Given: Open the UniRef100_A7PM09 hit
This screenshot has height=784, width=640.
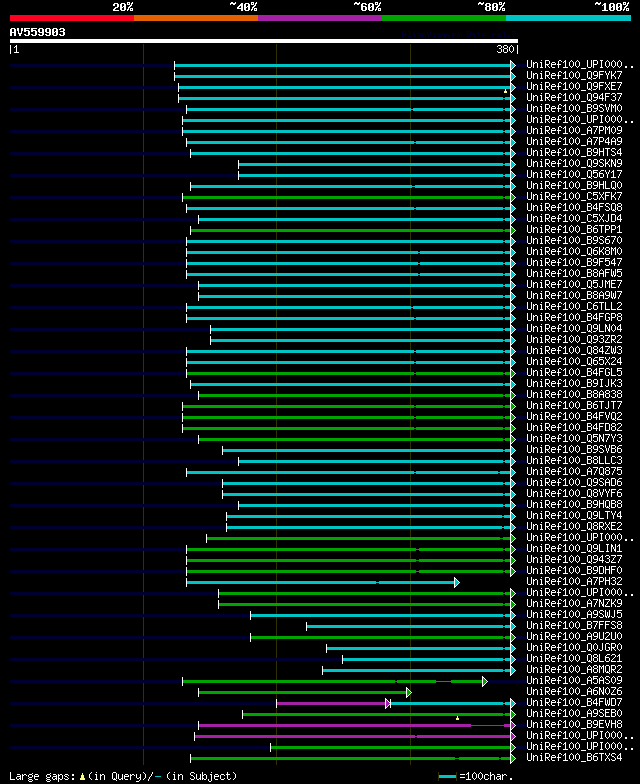Looking at the screenshot, I should click(x=574, y=130).
